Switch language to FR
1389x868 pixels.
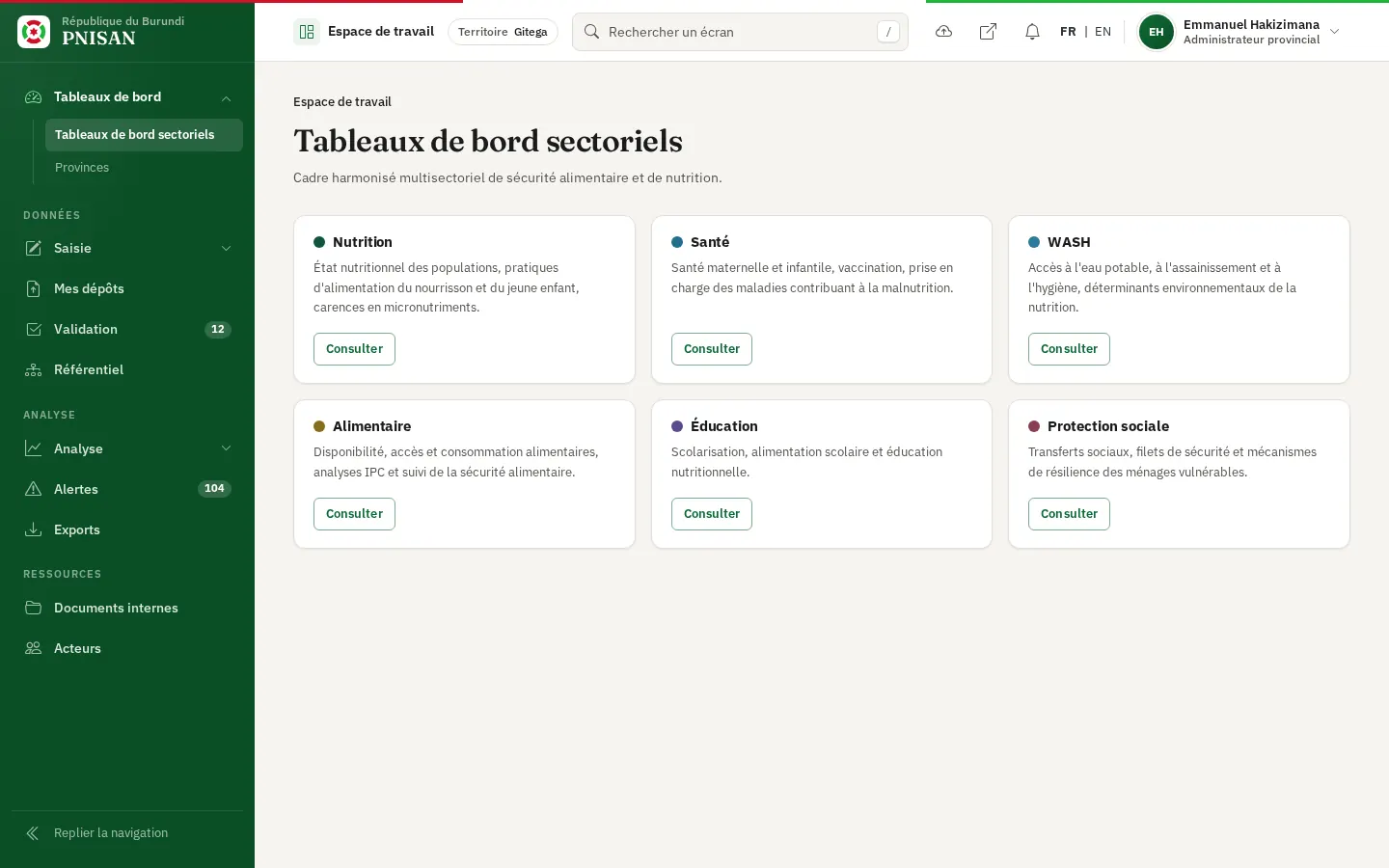(1068, 32)
